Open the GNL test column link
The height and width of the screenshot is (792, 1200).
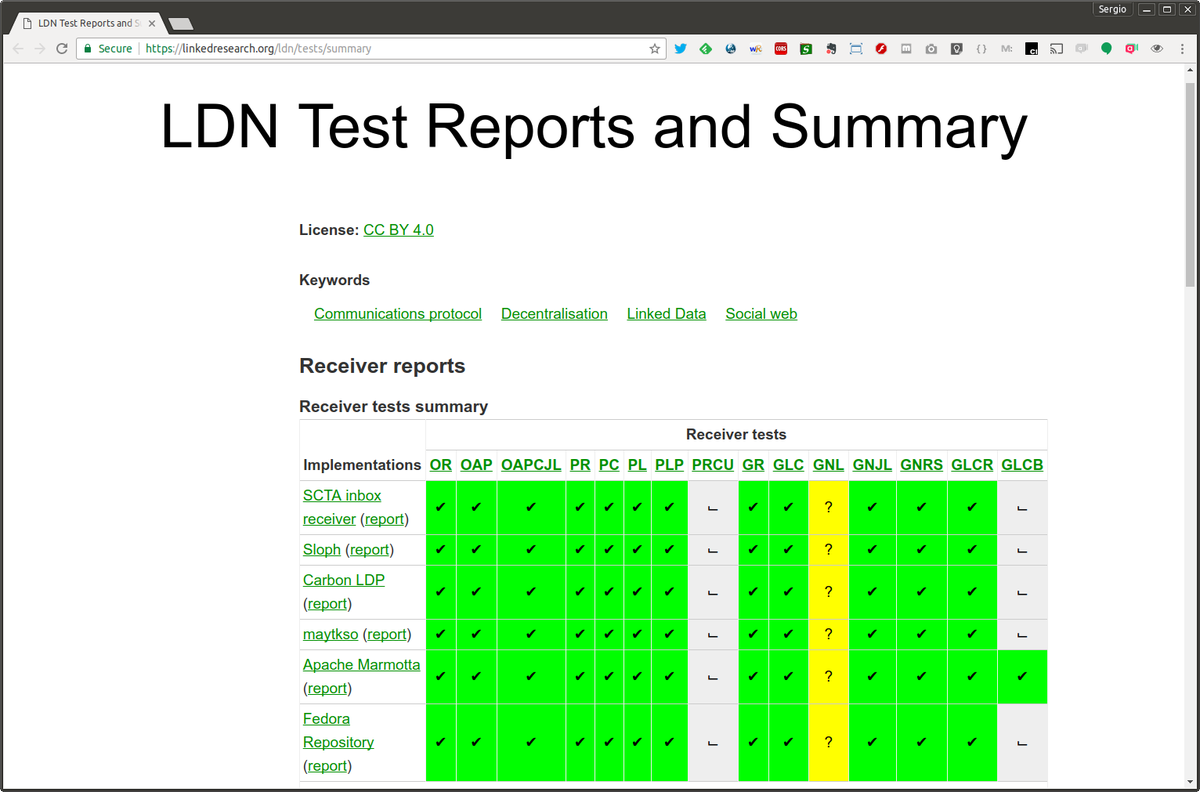coord(829,465)
